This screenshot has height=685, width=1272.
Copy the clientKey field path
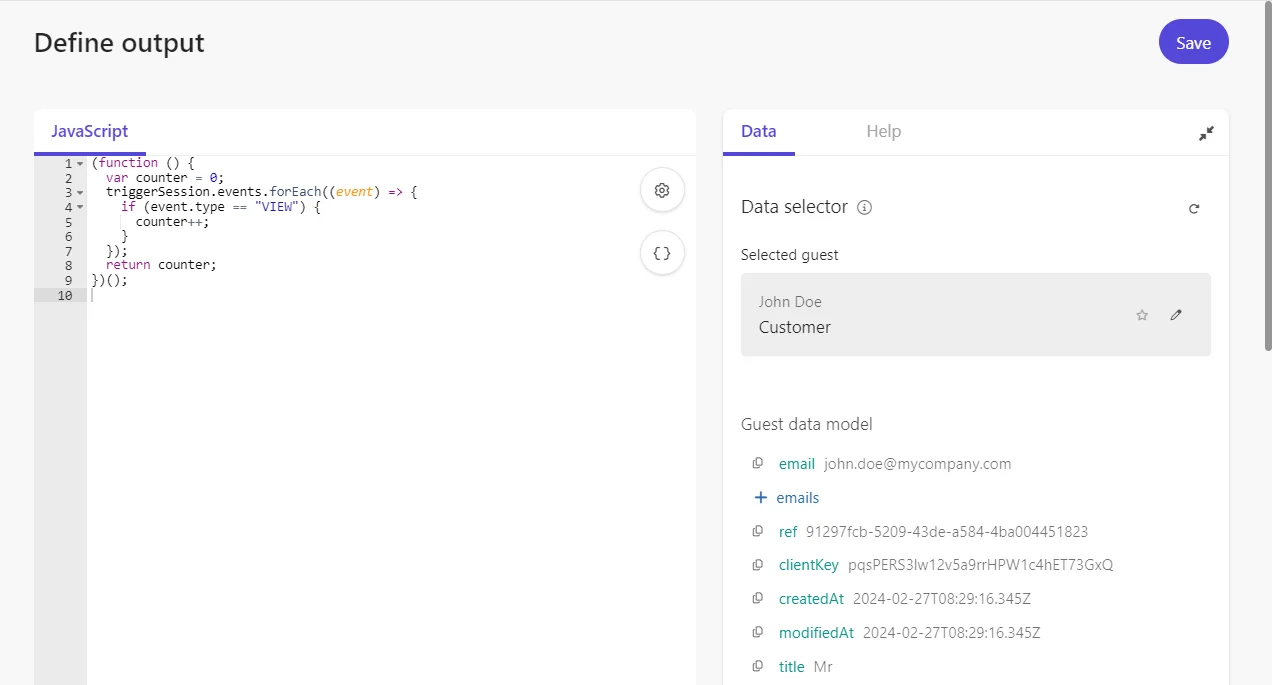pyautogui.click(x=758, y=565)
